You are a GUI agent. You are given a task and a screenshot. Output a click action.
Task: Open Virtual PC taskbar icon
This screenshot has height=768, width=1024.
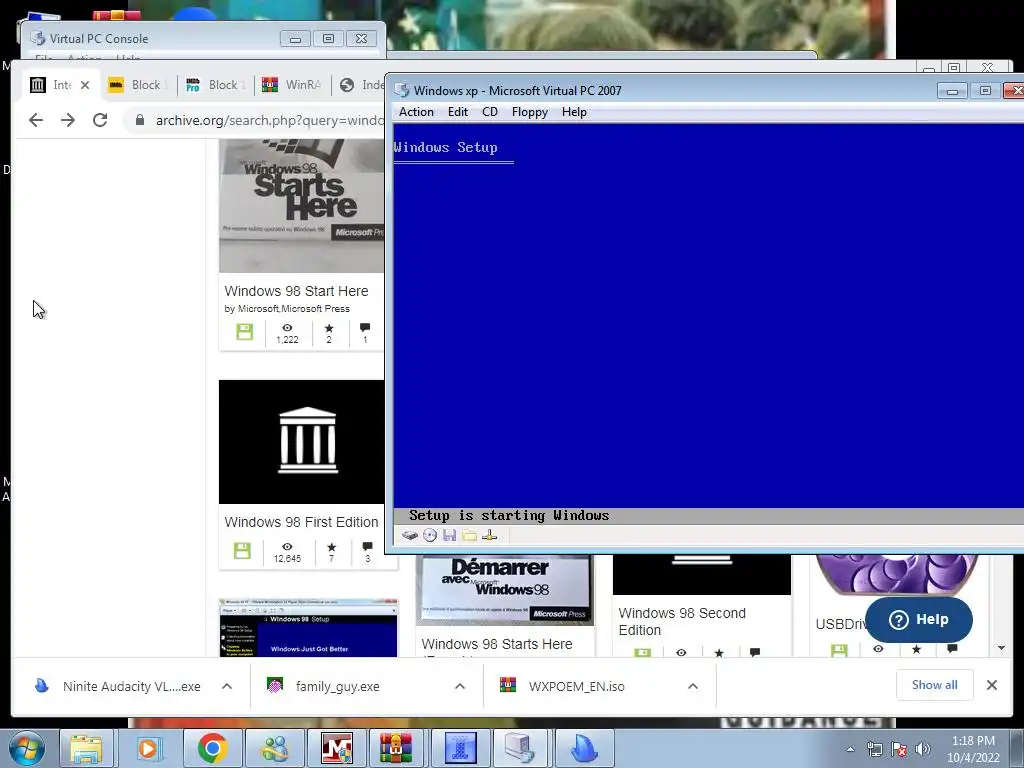click(x=520, y=748)
